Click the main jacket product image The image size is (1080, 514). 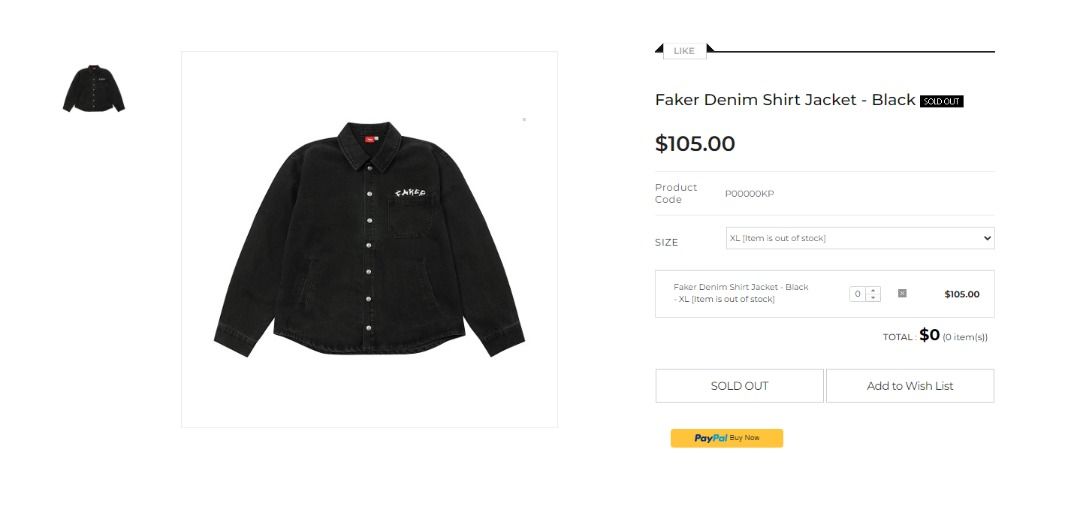point(369,240)
